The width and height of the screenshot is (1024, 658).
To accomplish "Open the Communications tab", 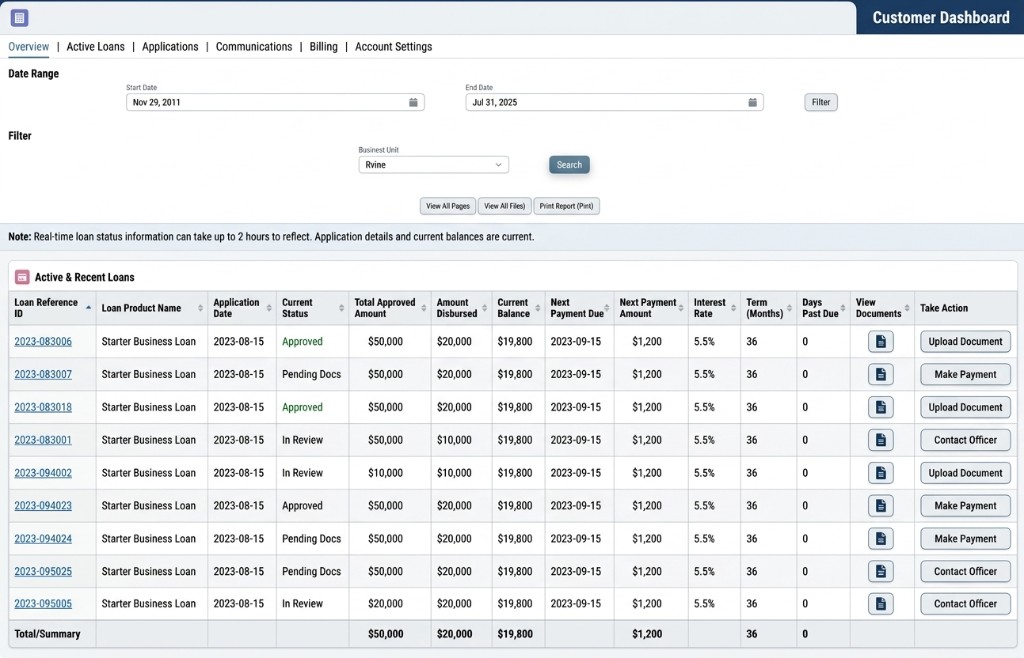I will tap(254, 47).
